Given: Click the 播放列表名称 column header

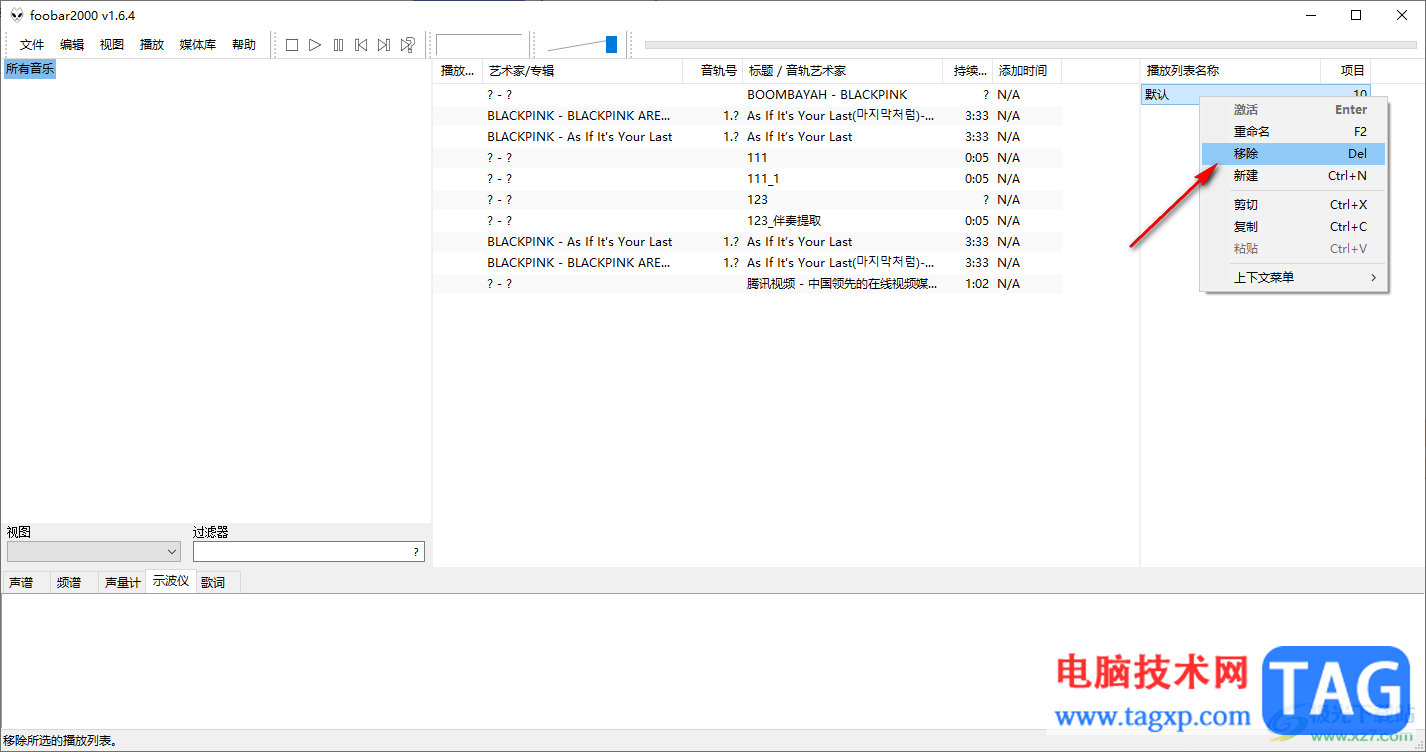Looking at the screenshot, I should click(1230, 70).
